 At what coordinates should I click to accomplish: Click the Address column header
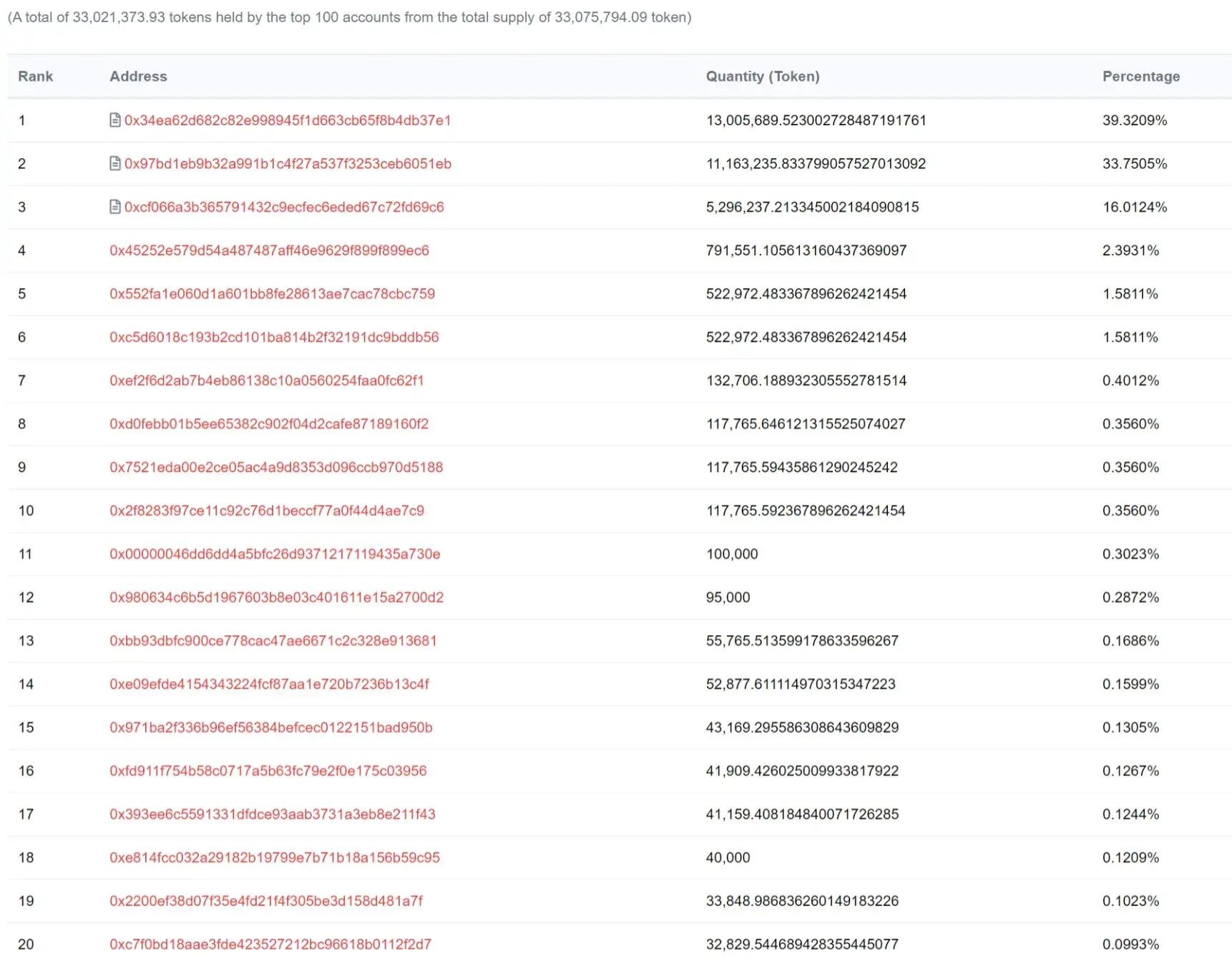click(138, 77)
